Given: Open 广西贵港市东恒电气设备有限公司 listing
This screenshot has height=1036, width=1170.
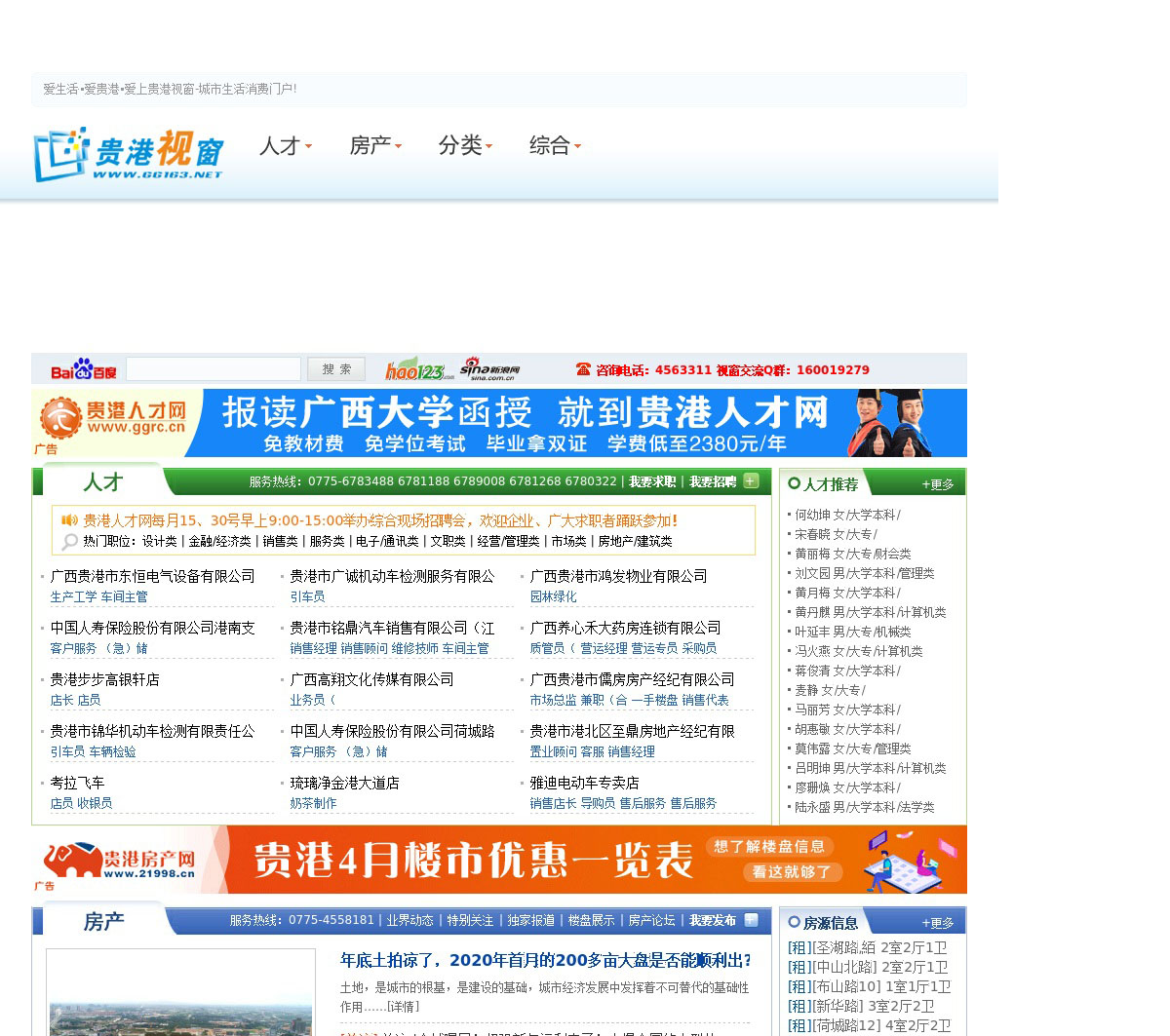Looking at the screenshot, I should point(152,577).
